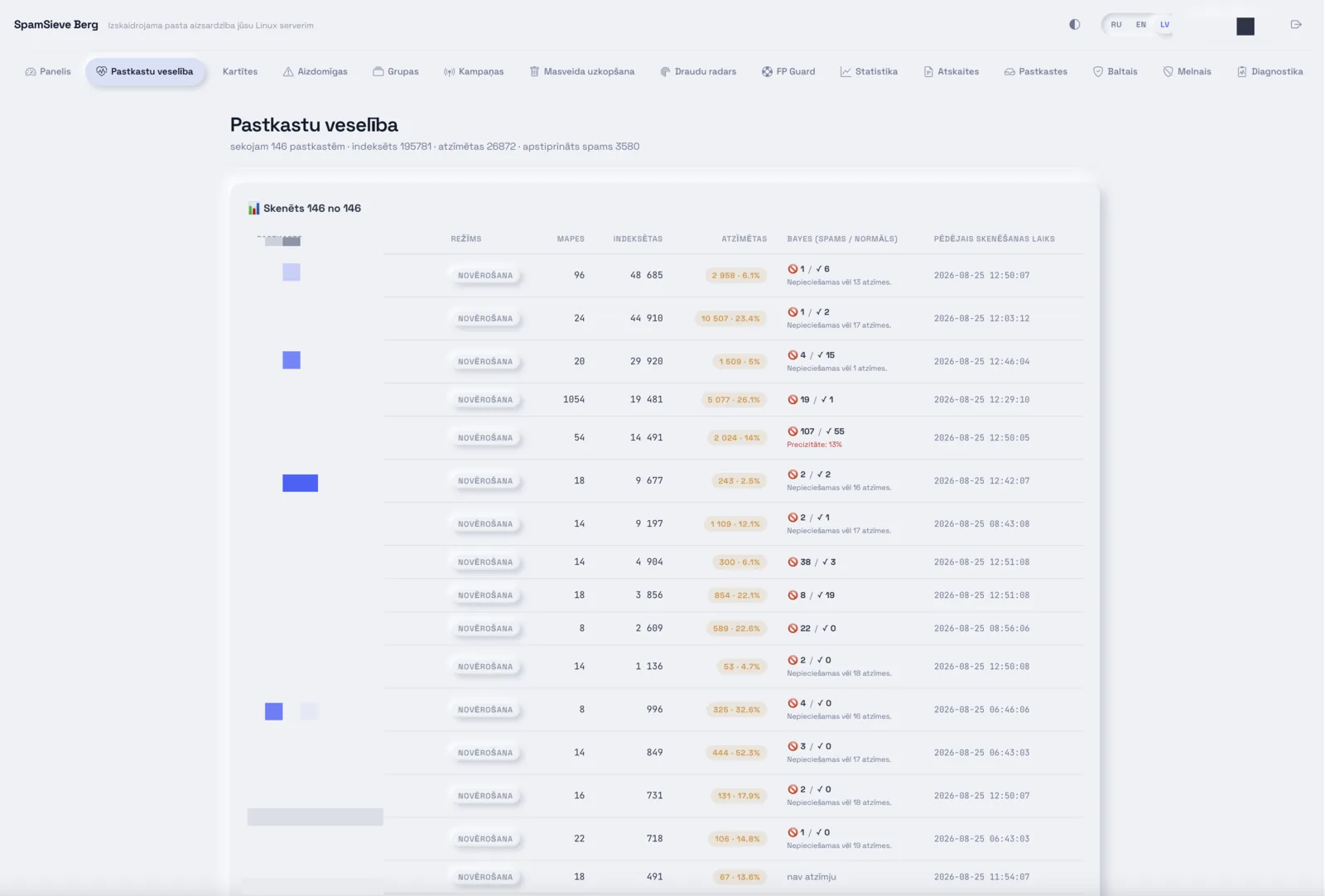Open the Melnais list tab
1325x896 pixels.
tap(1188, 72)
